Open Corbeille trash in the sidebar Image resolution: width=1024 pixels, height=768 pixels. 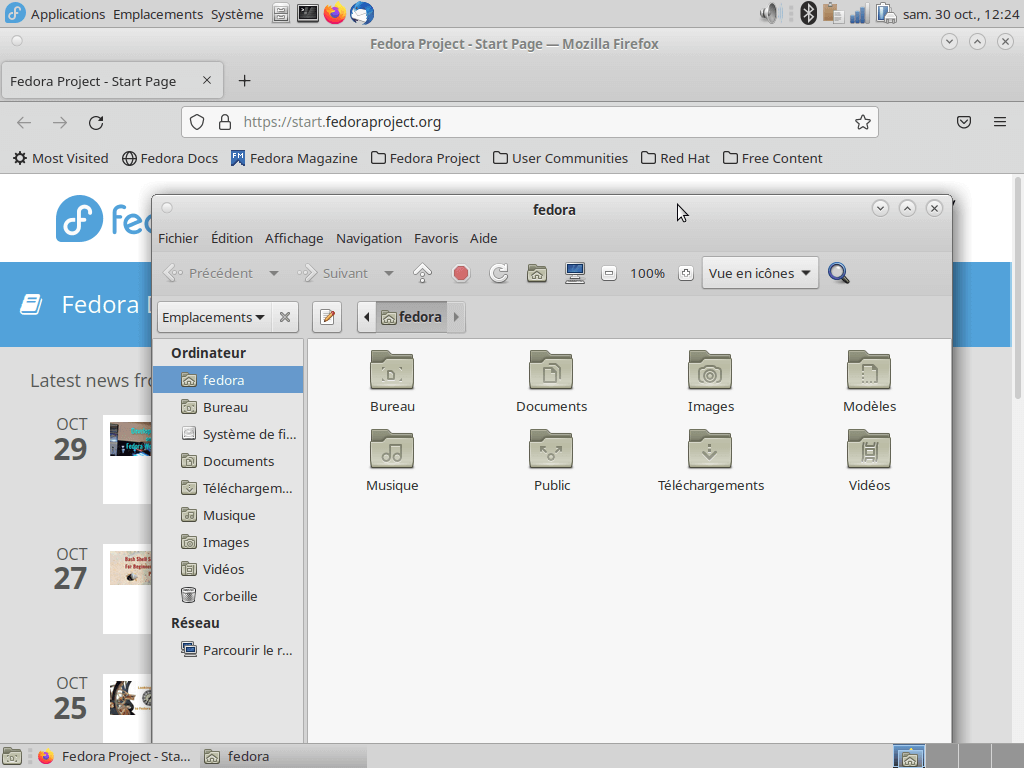click(x=228, y=596)
